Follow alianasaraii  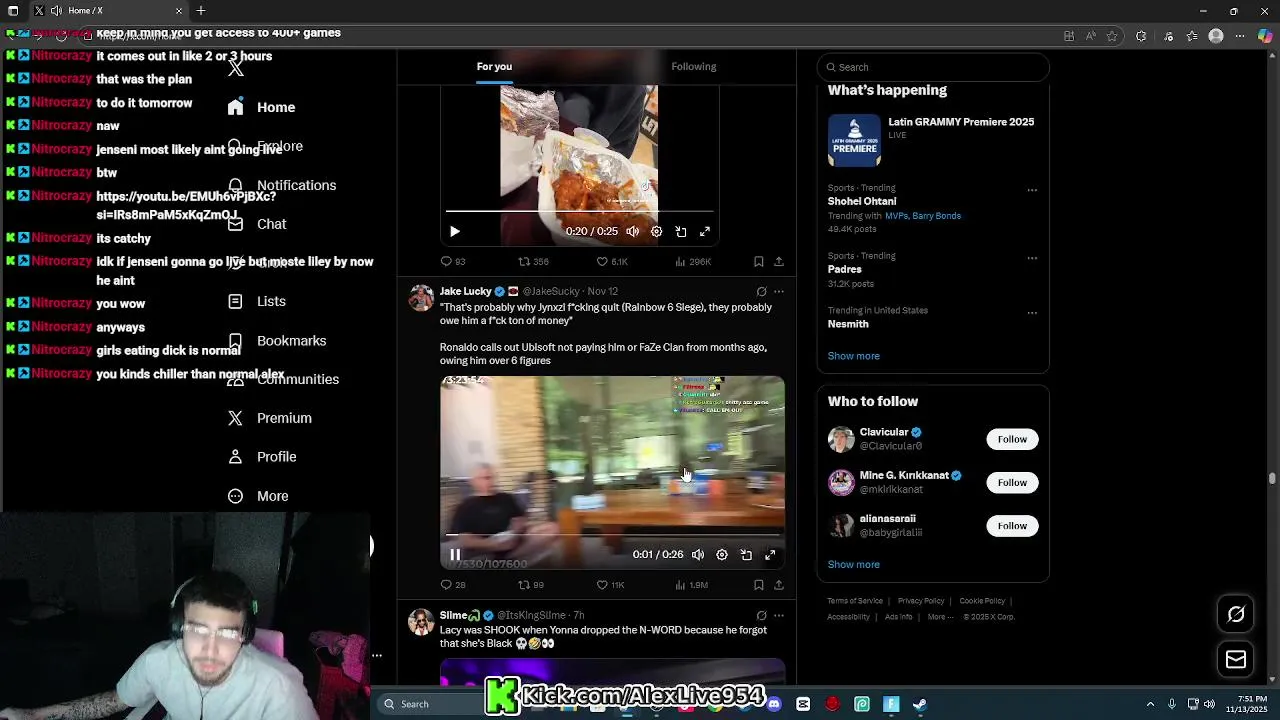tap(1012, 526)
